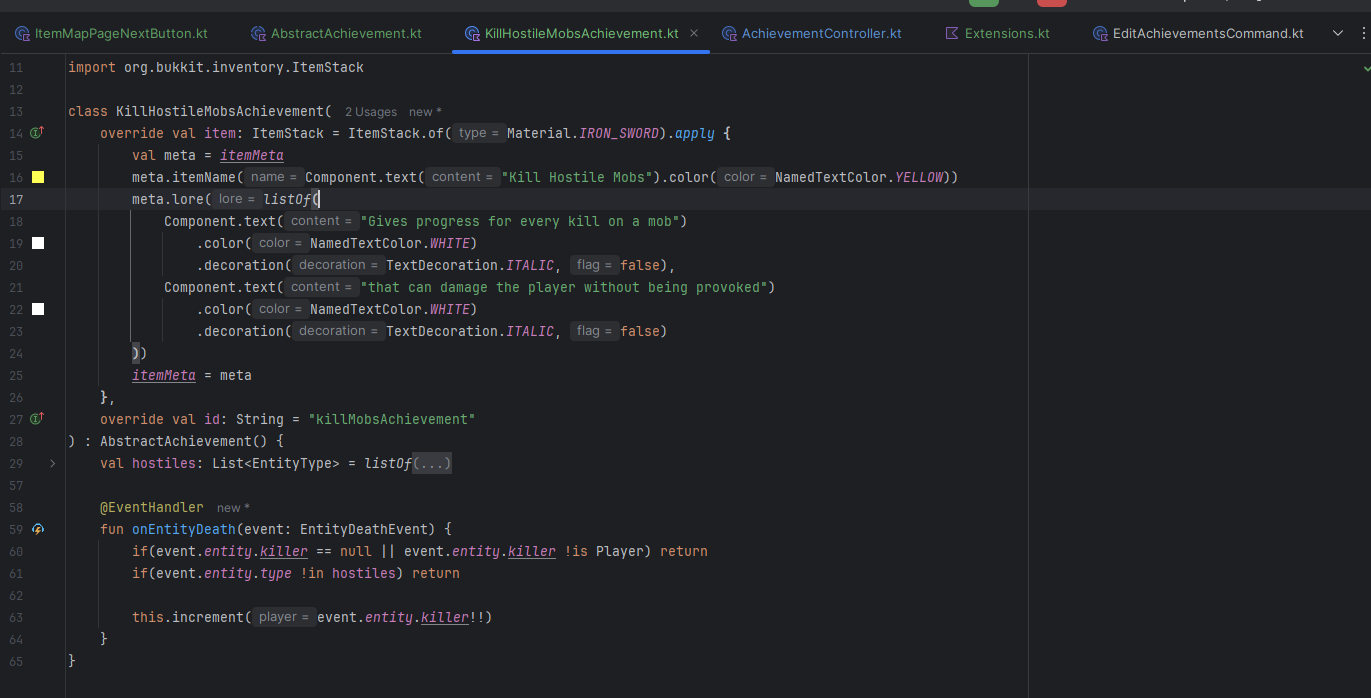Viewport: 1371px width, 698px height.
Task: Click the Kotlin file icon on Extensions.kt tab
Action: click(x=951, y=33)
